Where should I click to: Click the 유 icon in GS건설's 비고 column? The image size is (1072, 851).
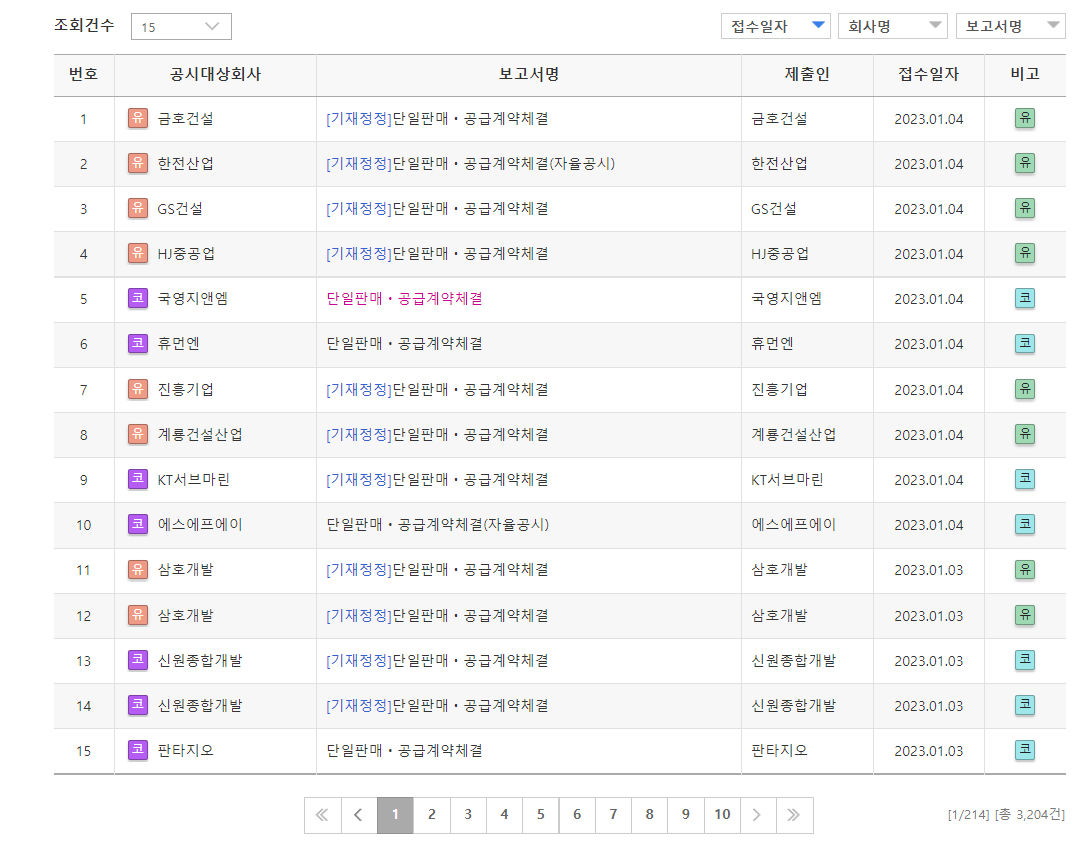point(1024,208)
